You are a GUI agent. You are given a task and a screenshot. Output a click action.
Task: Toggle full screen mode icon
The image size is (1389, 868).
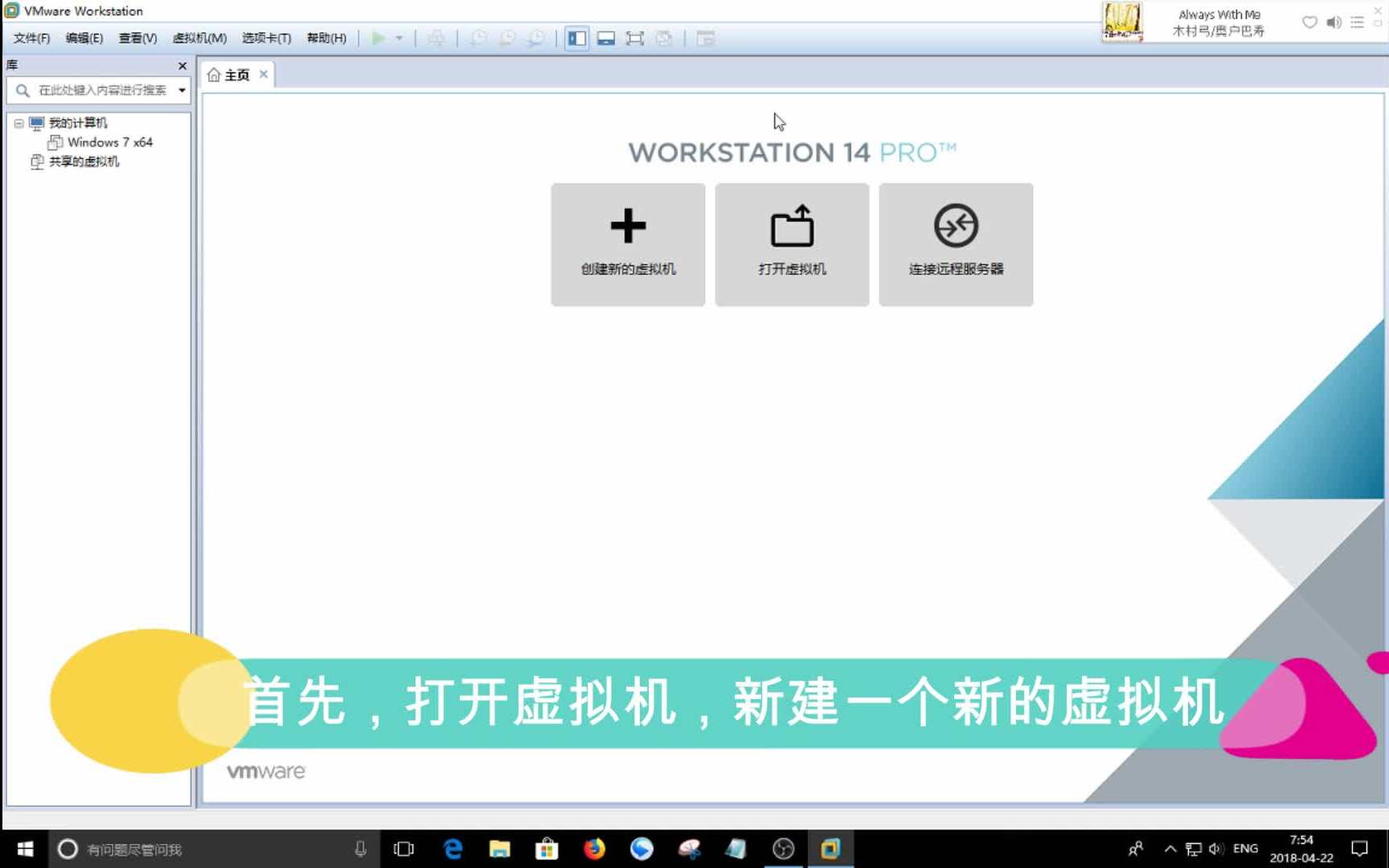tap(635, 39)
